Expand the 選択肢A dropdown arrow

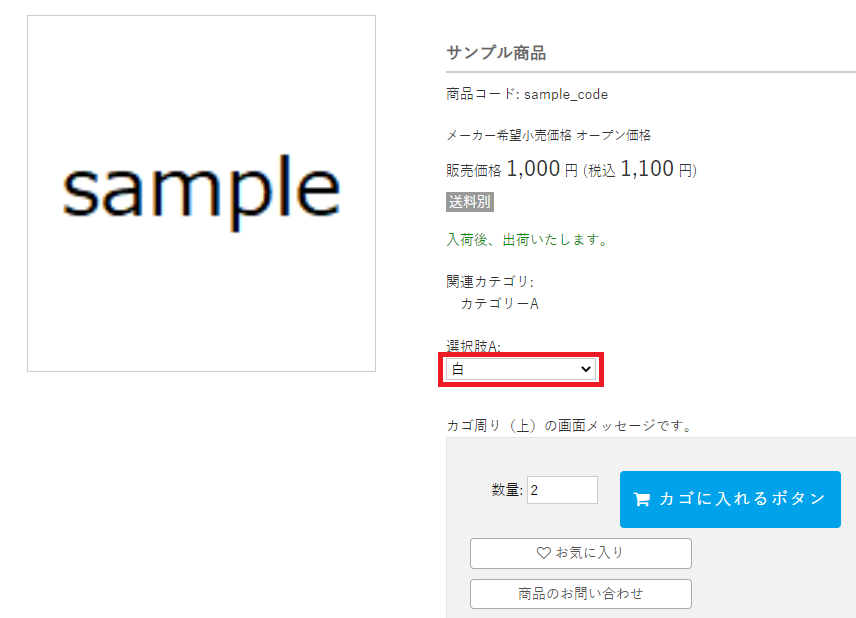click(586, 369)
